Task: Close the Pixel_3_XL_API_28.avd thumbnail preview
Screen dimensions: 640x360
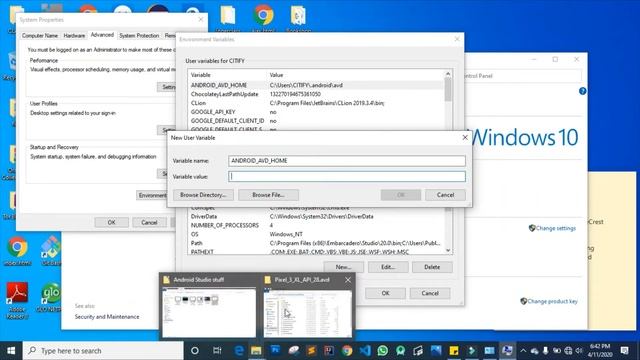Action: click(x=348, y=280)
